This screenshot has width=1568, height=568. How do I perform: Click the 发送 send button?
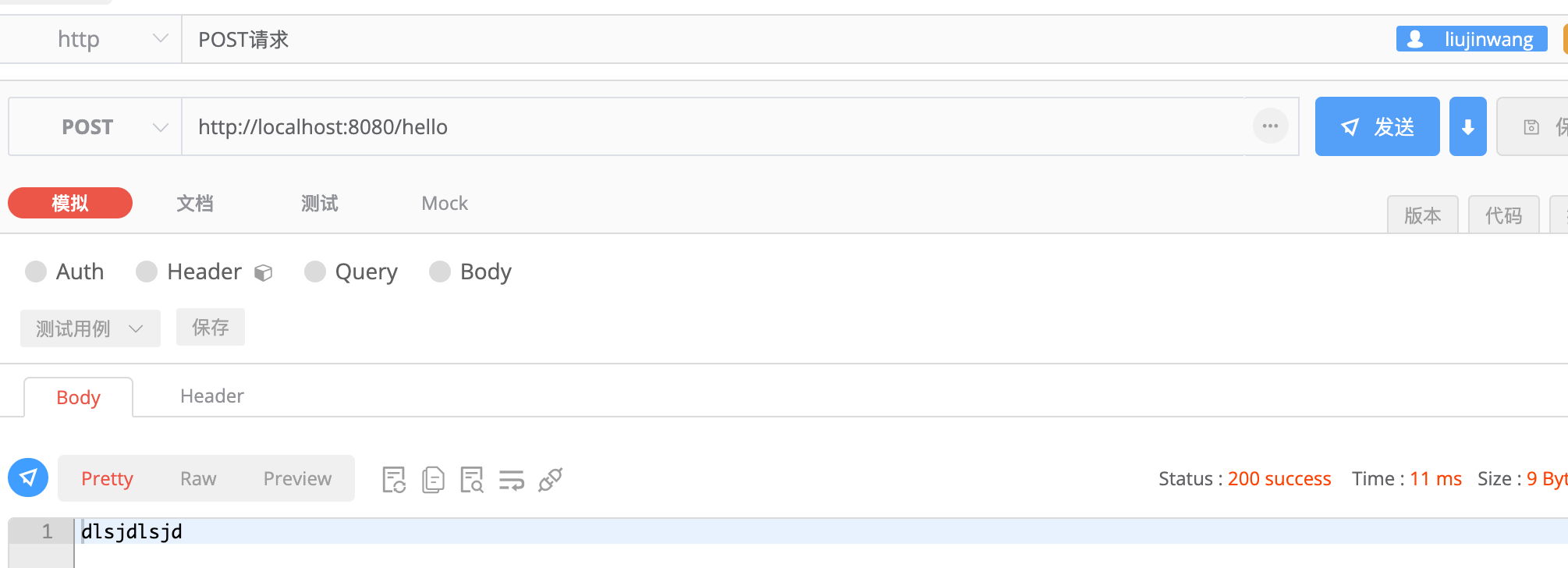[x=1377, y=126]
